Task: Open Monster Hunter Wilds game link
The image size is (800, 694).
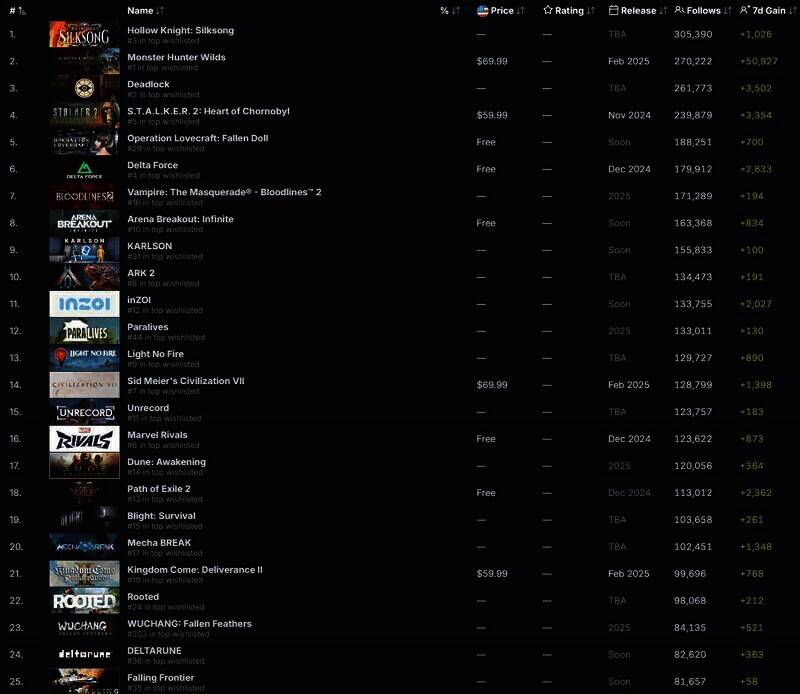Action: tap(176, 57)
